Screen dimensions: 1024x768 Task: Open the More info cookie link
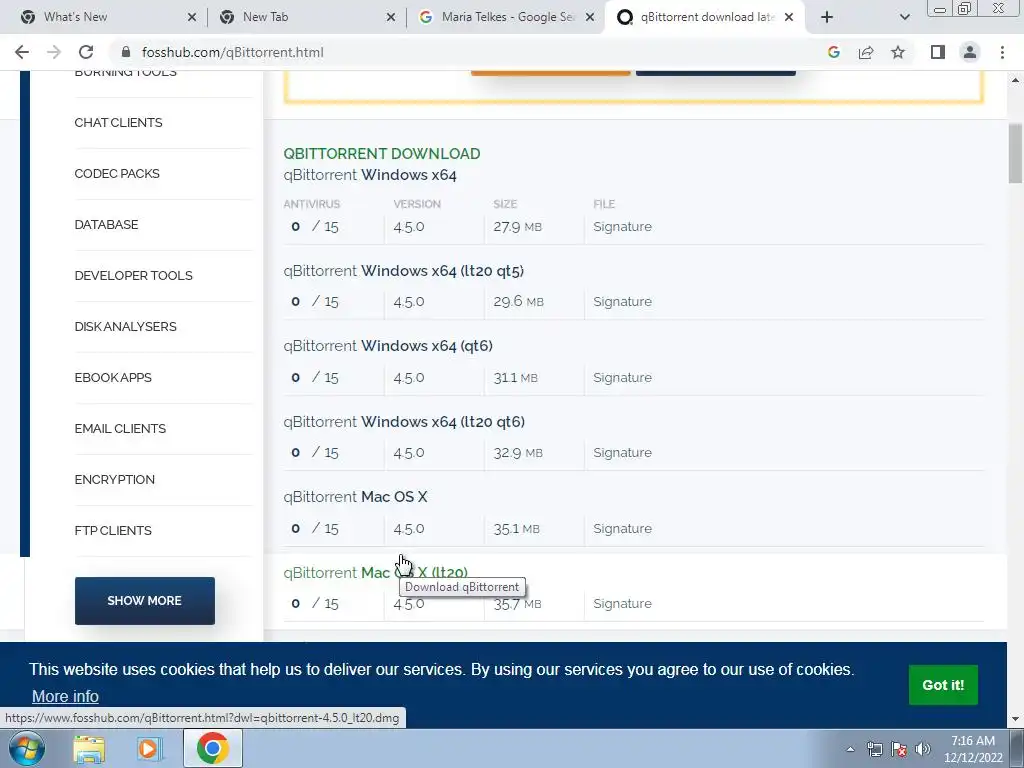point(65,696)
